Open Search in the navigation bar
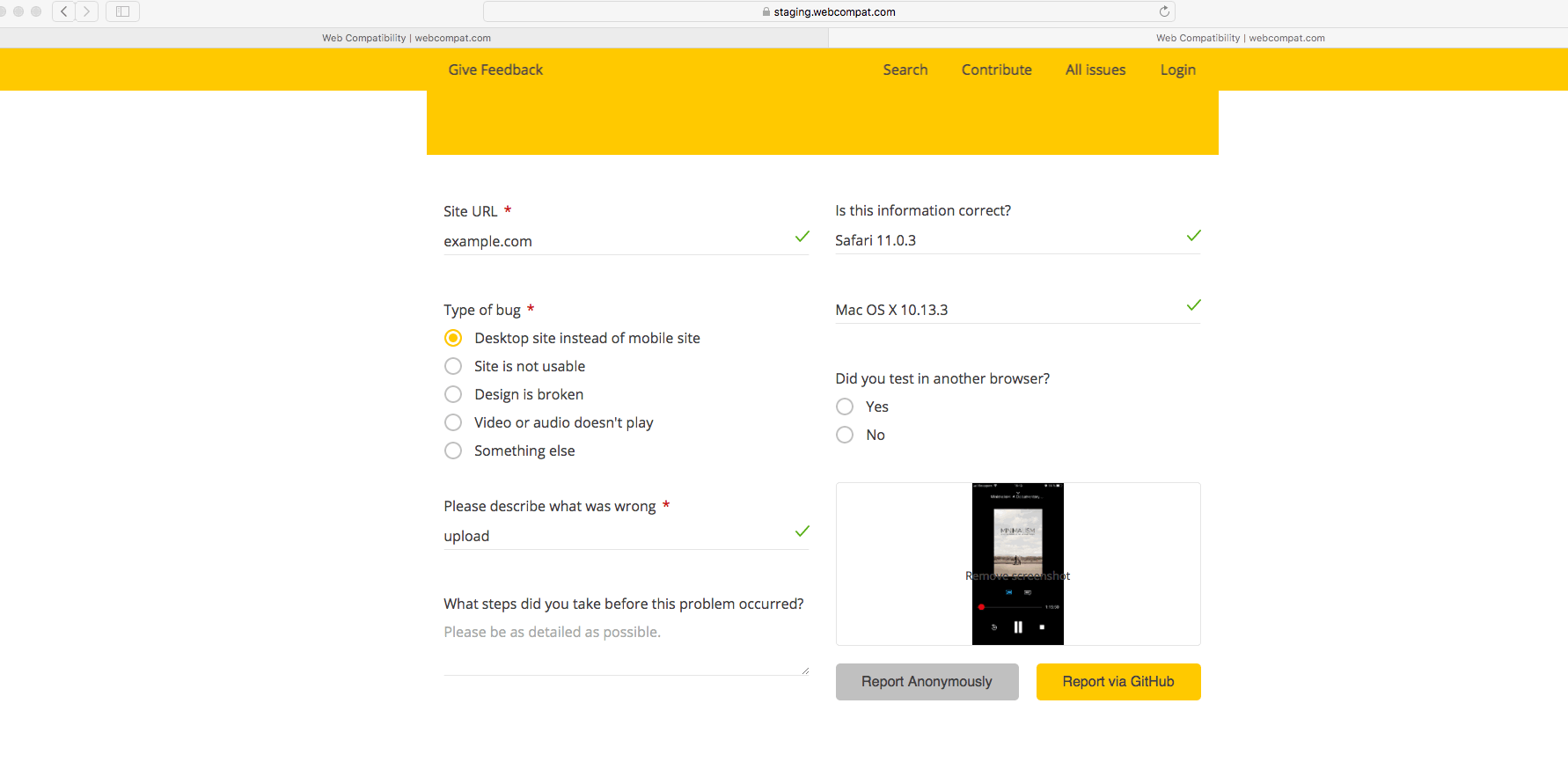 click(905, 70)
